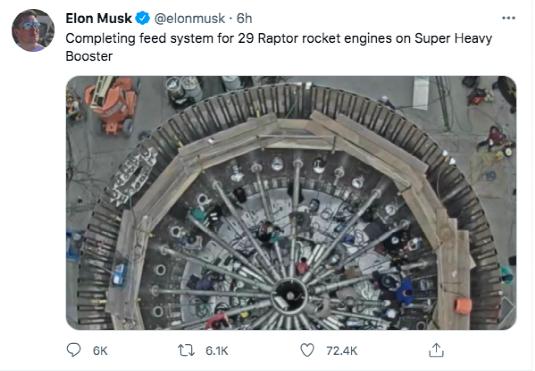The width and height of the screenshot is (535, 371).
Task: Click the Super Heavy words in tweet
Action: pyautogui.click(x=453, y=39)
